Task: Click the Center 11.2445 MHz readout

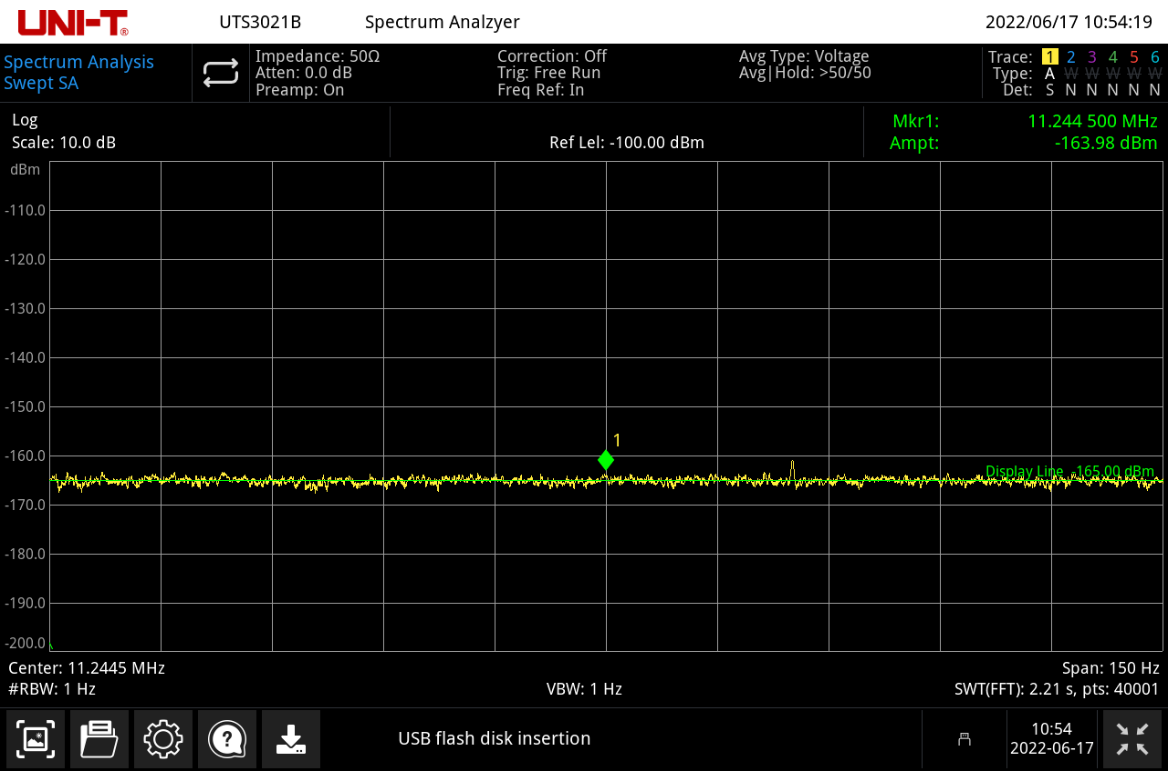Action: 87,668
